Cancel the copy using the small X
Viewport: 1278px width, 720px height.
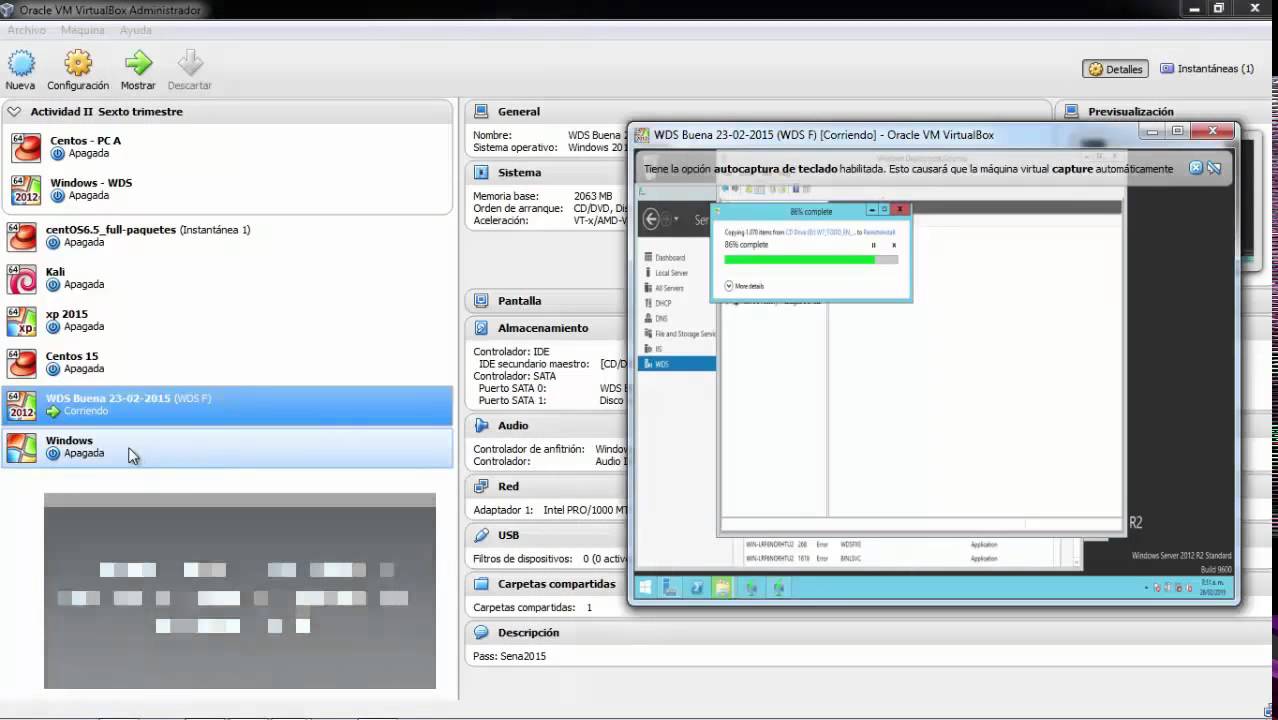894,245
